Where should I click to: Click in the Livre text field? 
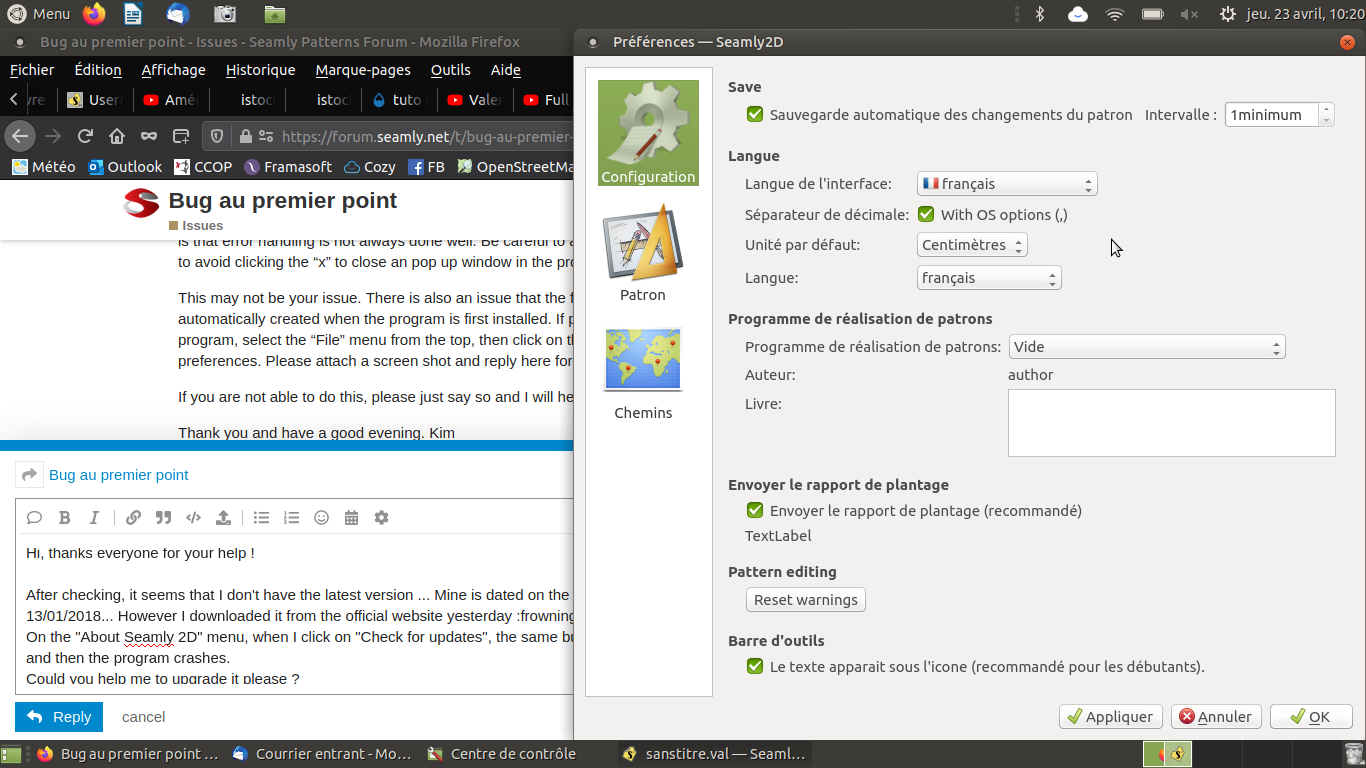(x=1171, y=423)
